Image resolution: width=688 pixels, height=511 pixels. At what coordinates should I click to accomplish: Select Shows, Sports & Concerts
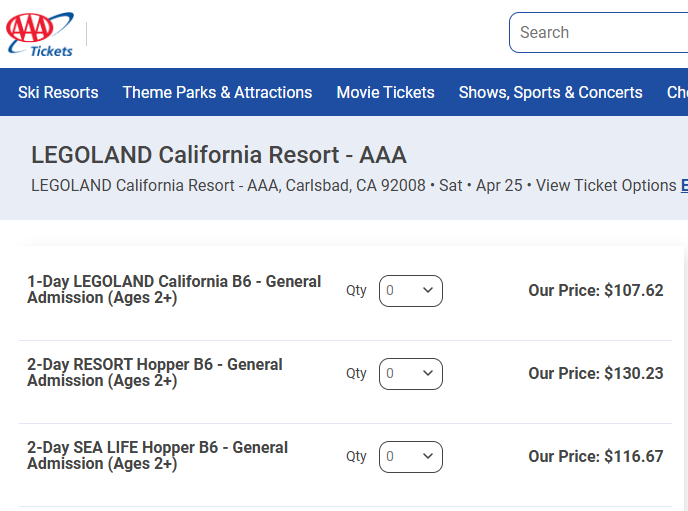pos(550,92)
